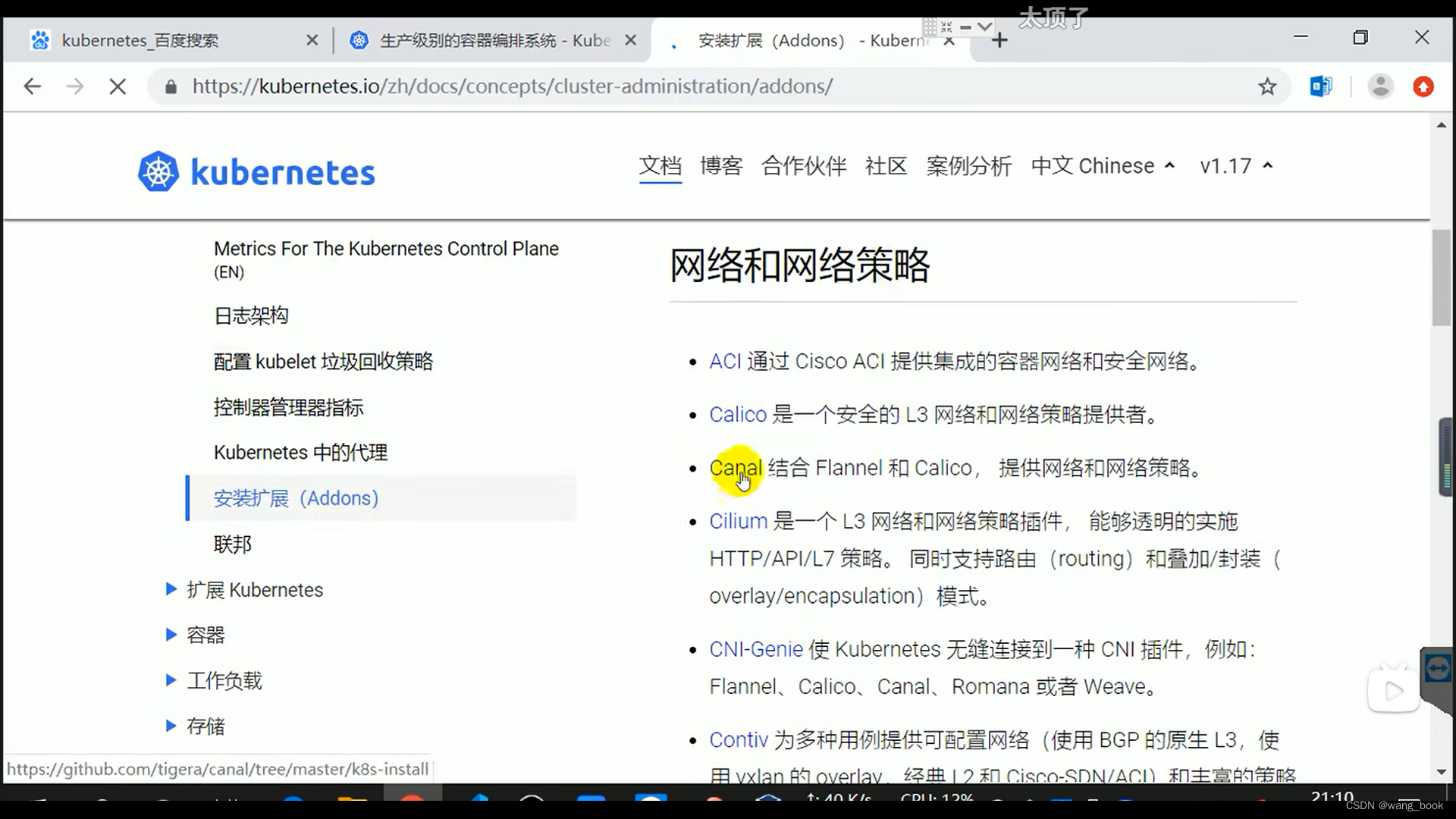This screenshot has width=1456, height=819.
Task: Bookmark this page with the star icon
Action: coord(1267,86)
